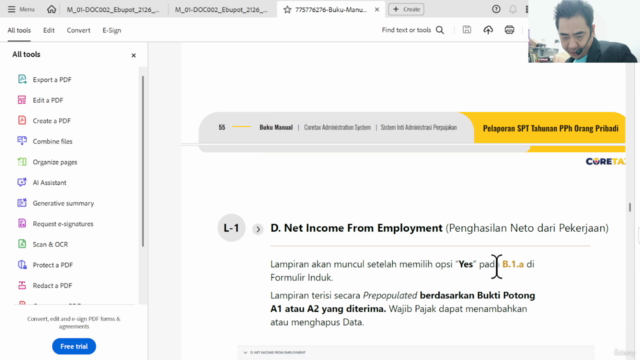The width and height of the screenshot is (640, 360).
Task: Go to the Home icon
Action: coord(51,9)
